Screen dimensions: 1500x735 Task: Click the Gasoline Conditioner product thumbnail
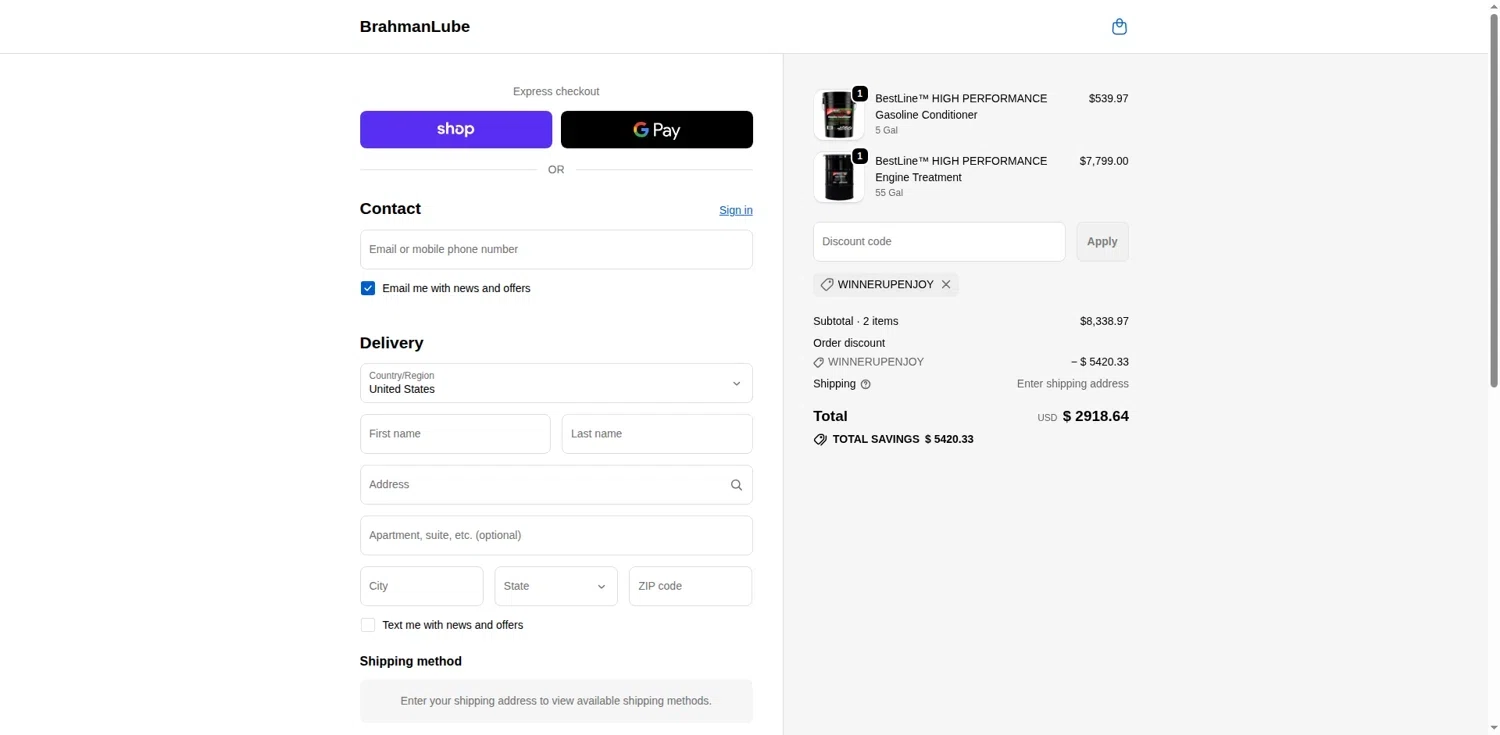coord(838,114)
